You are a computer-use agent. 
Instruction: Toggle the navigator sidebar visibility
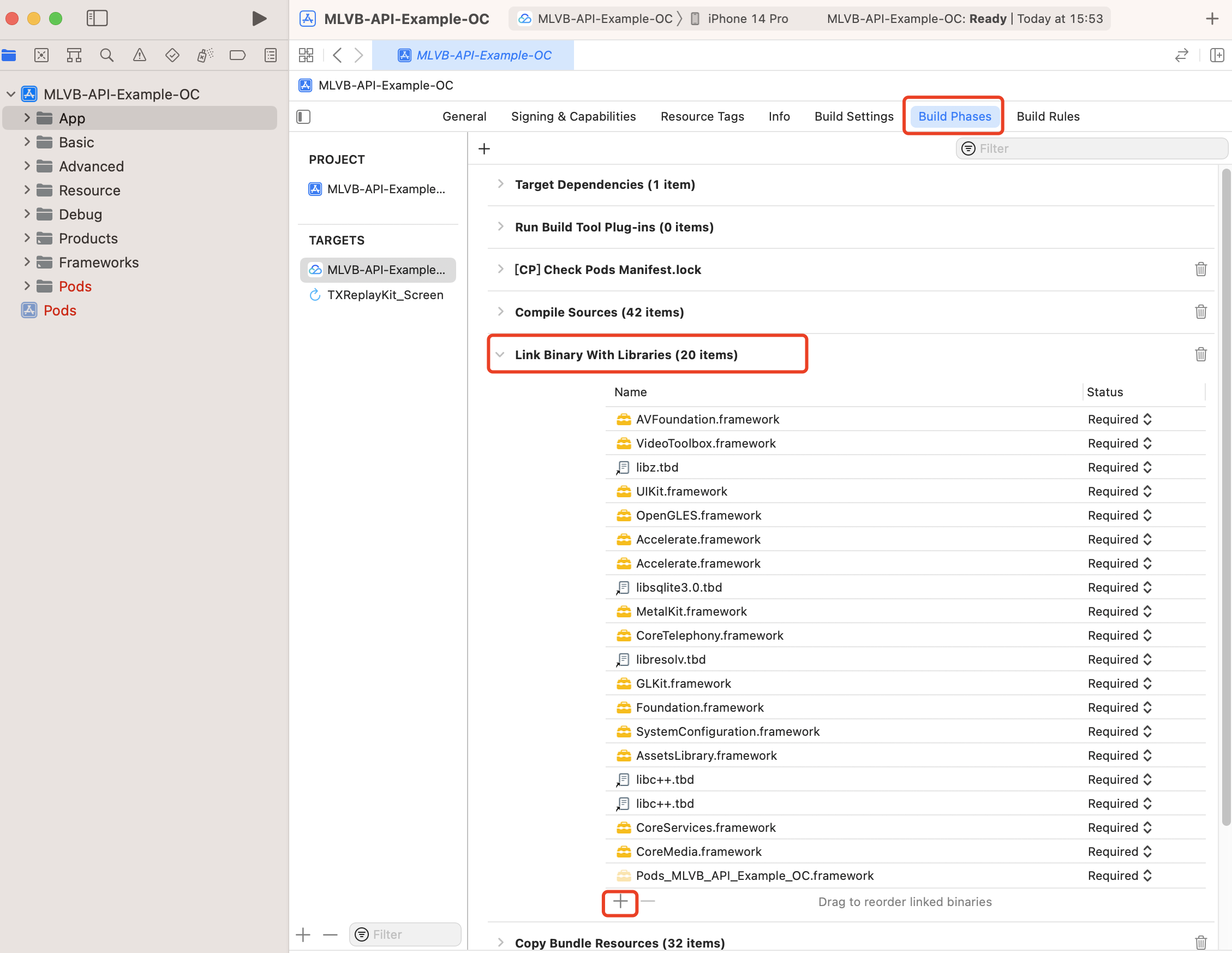click(97, 19)
